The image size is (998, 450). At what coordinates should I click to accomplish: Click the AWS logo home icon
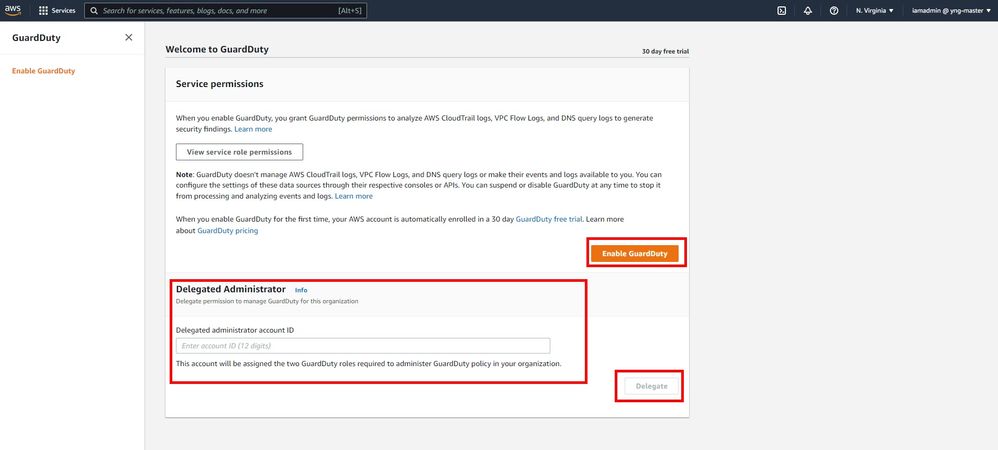[13, 10]
